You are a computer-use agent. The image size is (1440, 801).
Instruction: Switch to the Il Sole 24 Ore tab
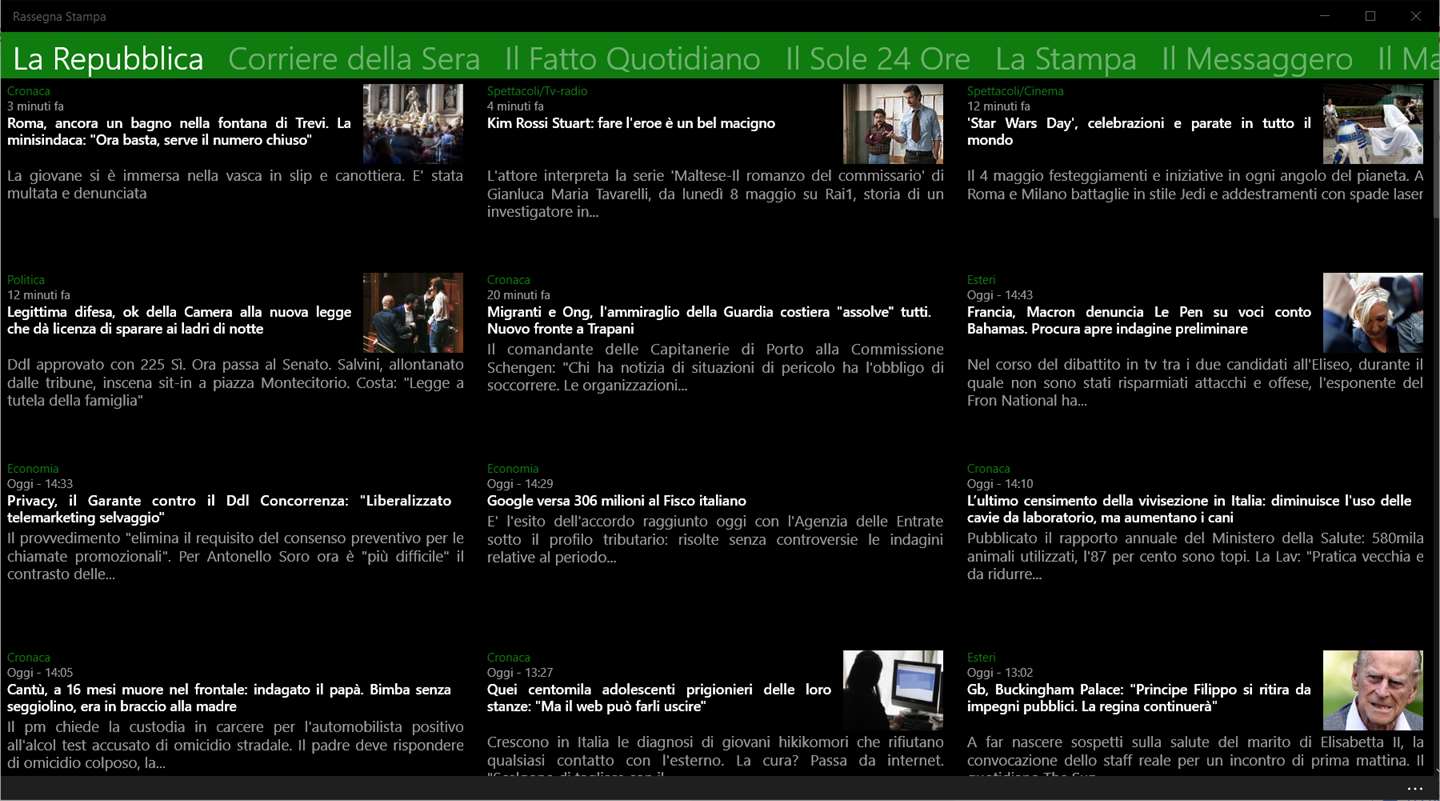pos(877,59)
